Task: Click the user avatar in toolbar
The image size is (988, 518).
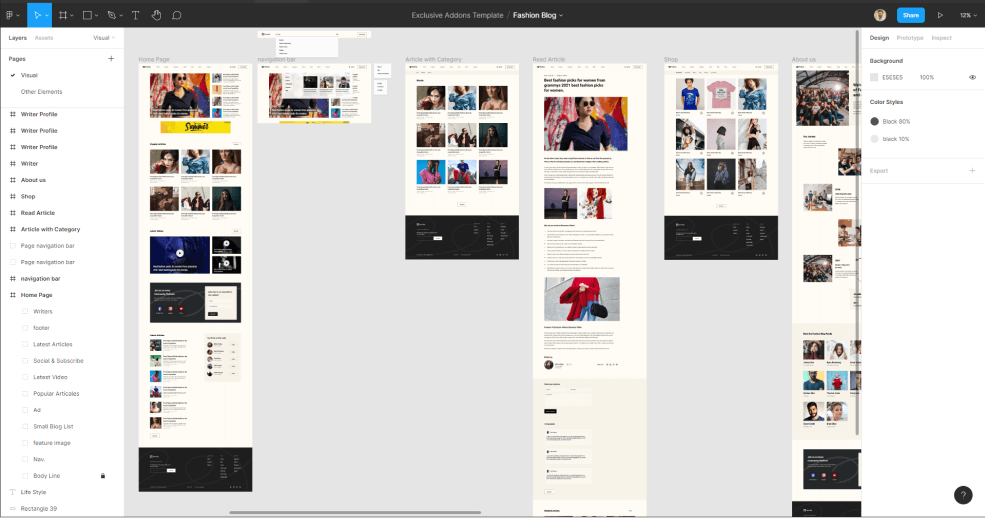Action: click(x=880, y=15)
